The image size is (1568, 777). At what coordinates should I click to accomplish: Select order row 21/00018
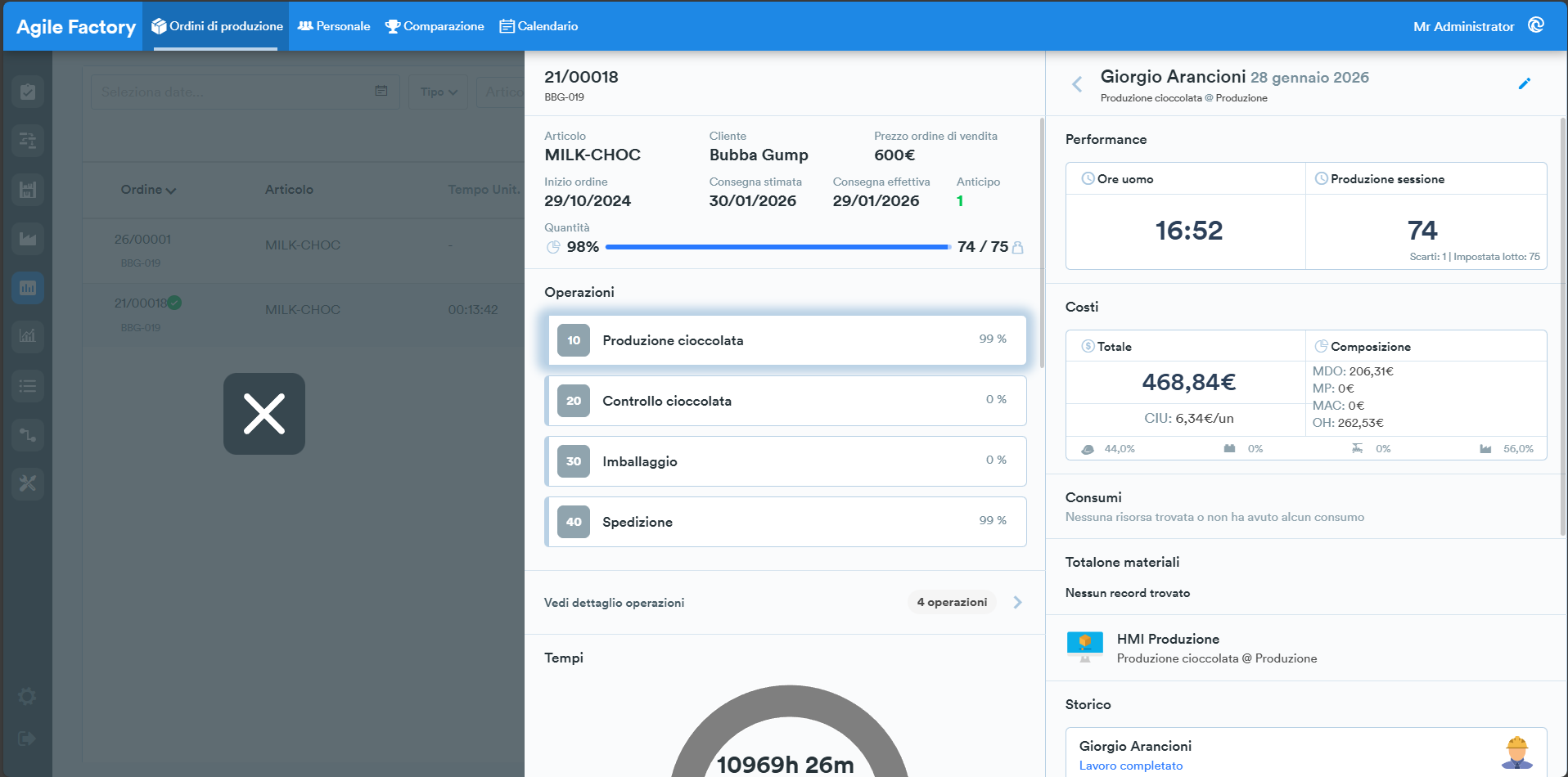point(303,315)
